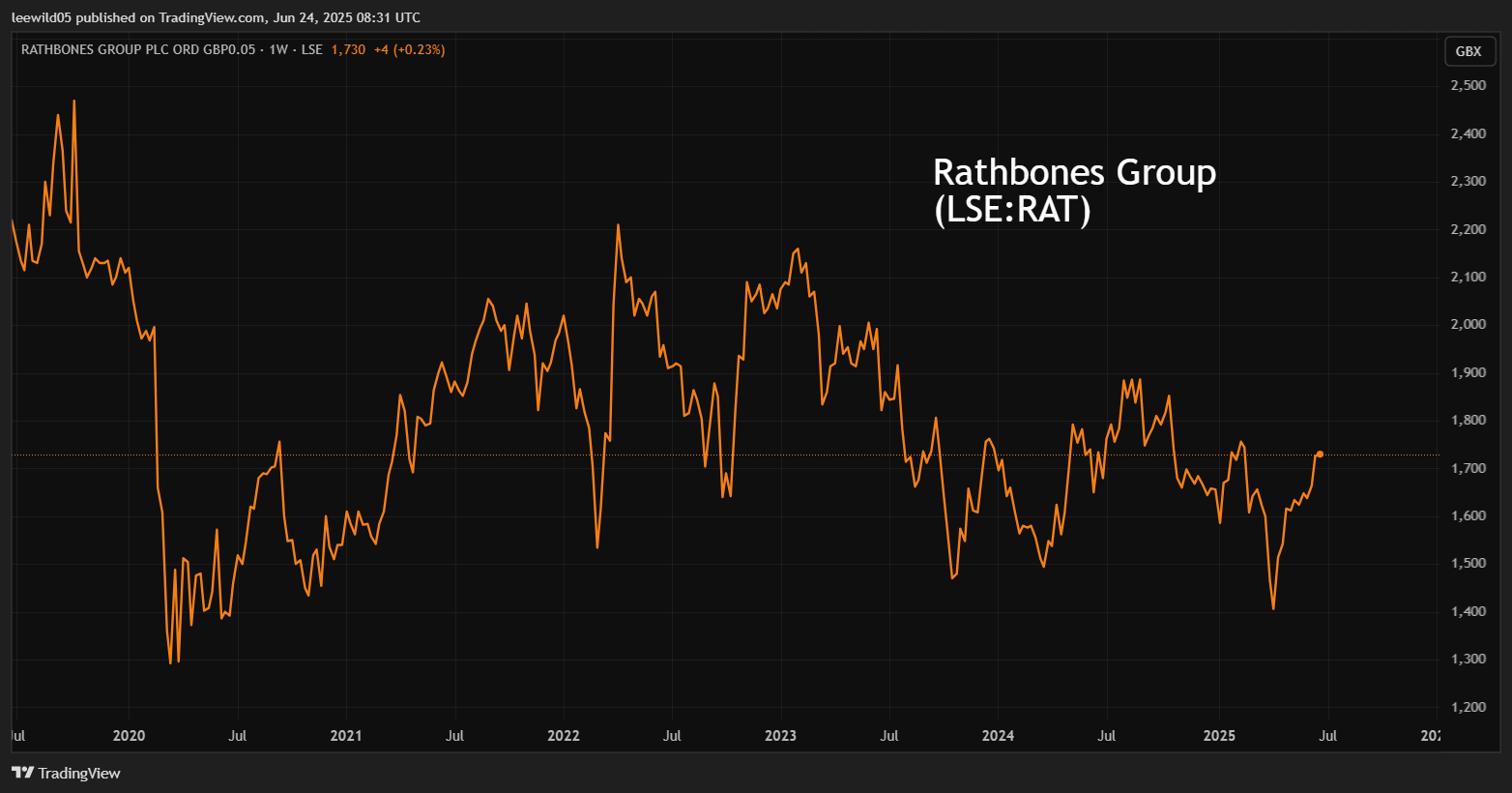The image size is (1512, 793).
Task: Click the +4 (+0.23%) change value
Action: point(409,49)
